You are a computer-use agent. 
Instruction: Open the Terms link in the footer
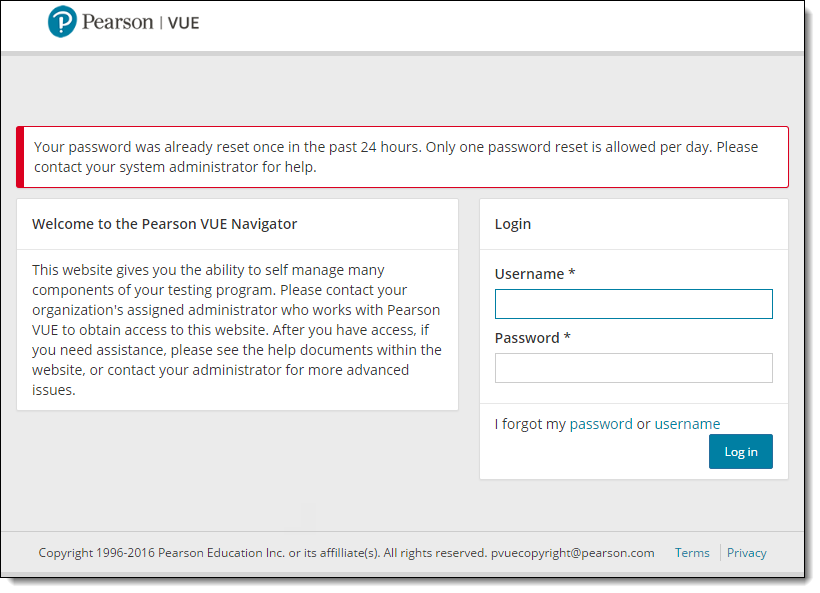coord(692,553)
